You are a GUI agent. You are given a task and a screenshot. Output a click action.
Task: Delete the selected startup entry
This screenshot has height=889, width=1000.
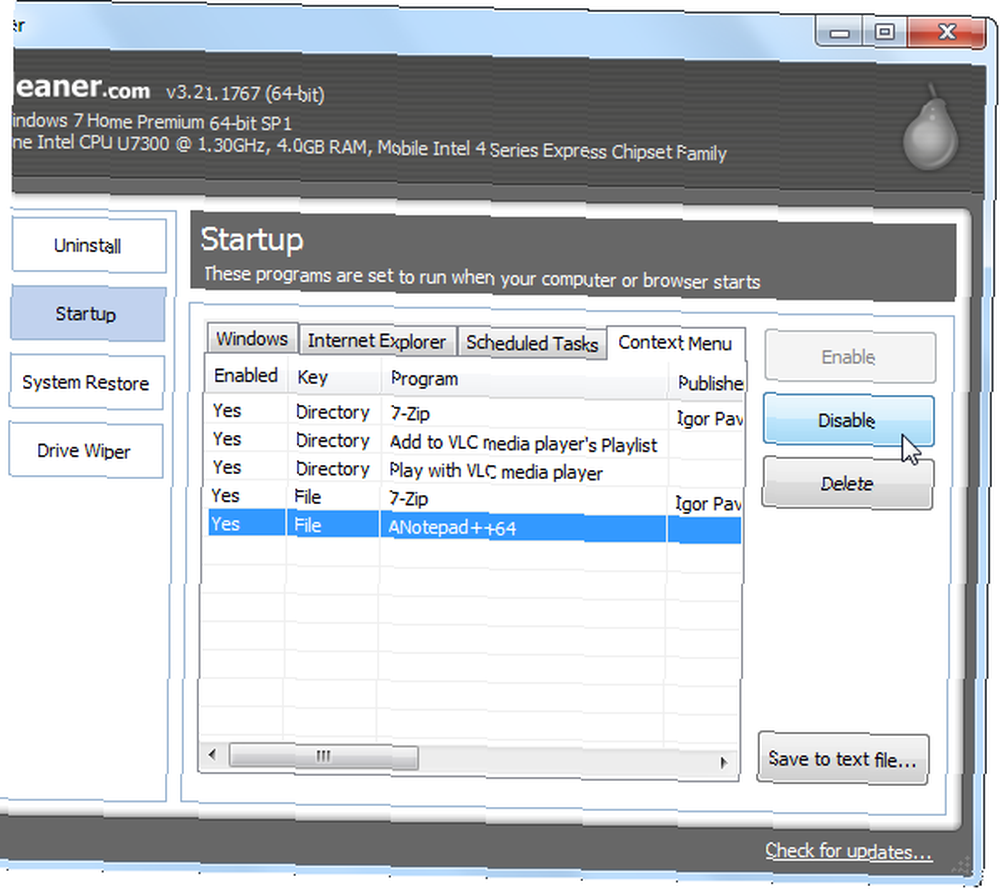tap(847, 483)
